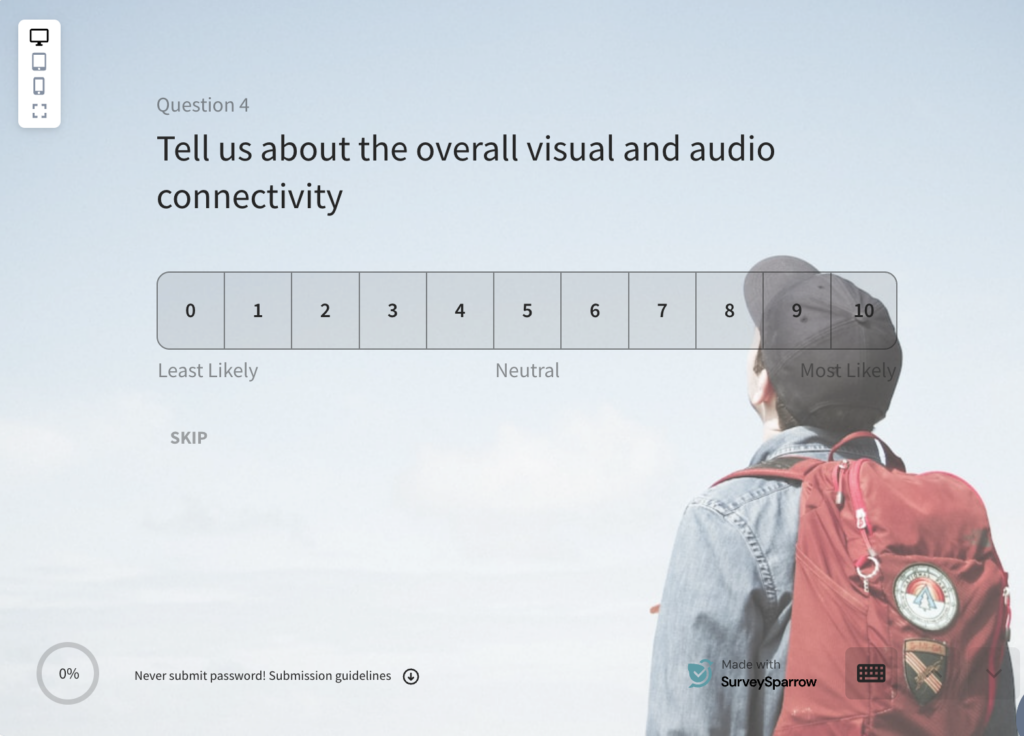Viewport: 1024px width, 736px height.
Task: Select rating 1 for connectivity
Action: click(257, 311)
